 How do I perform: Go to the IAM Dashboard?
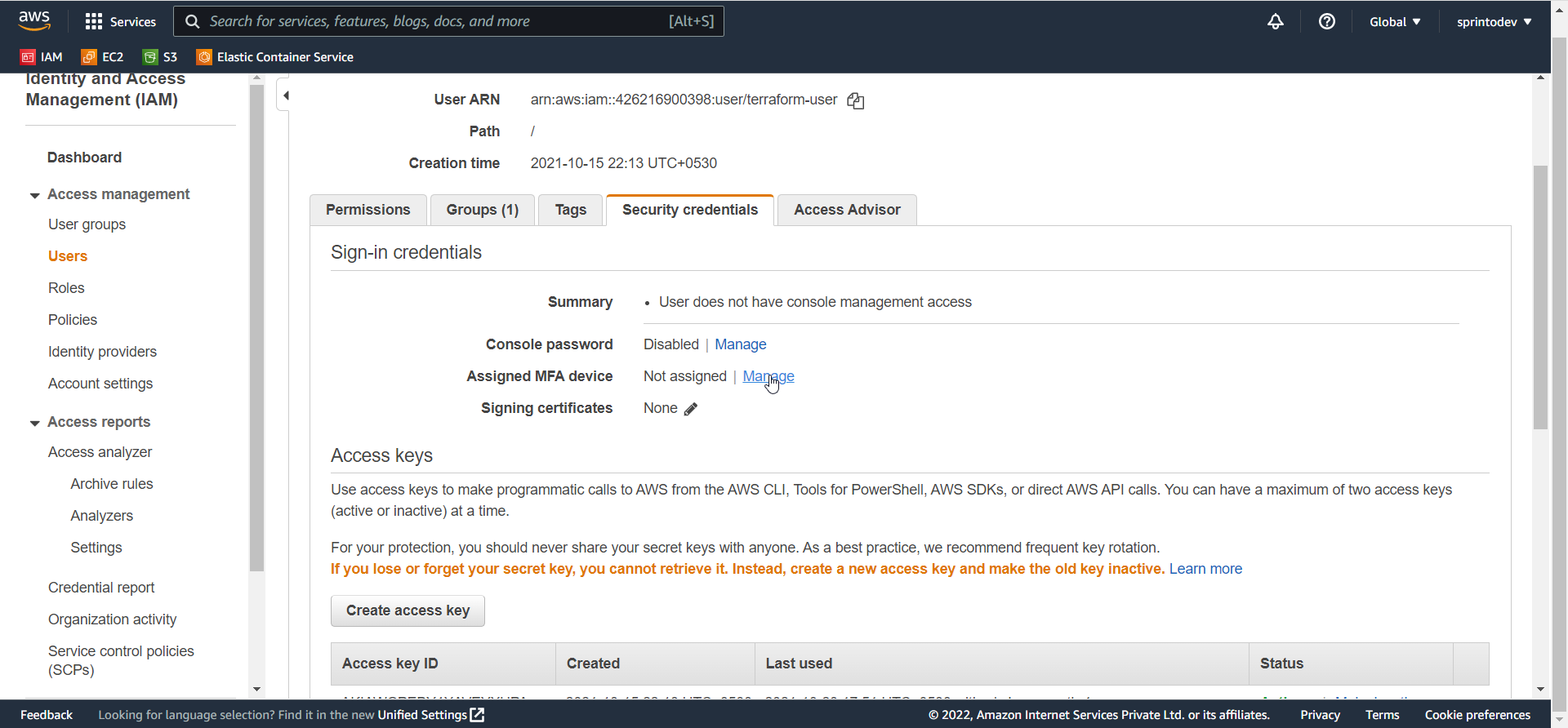pyautogui.click(x=84, y=158)
